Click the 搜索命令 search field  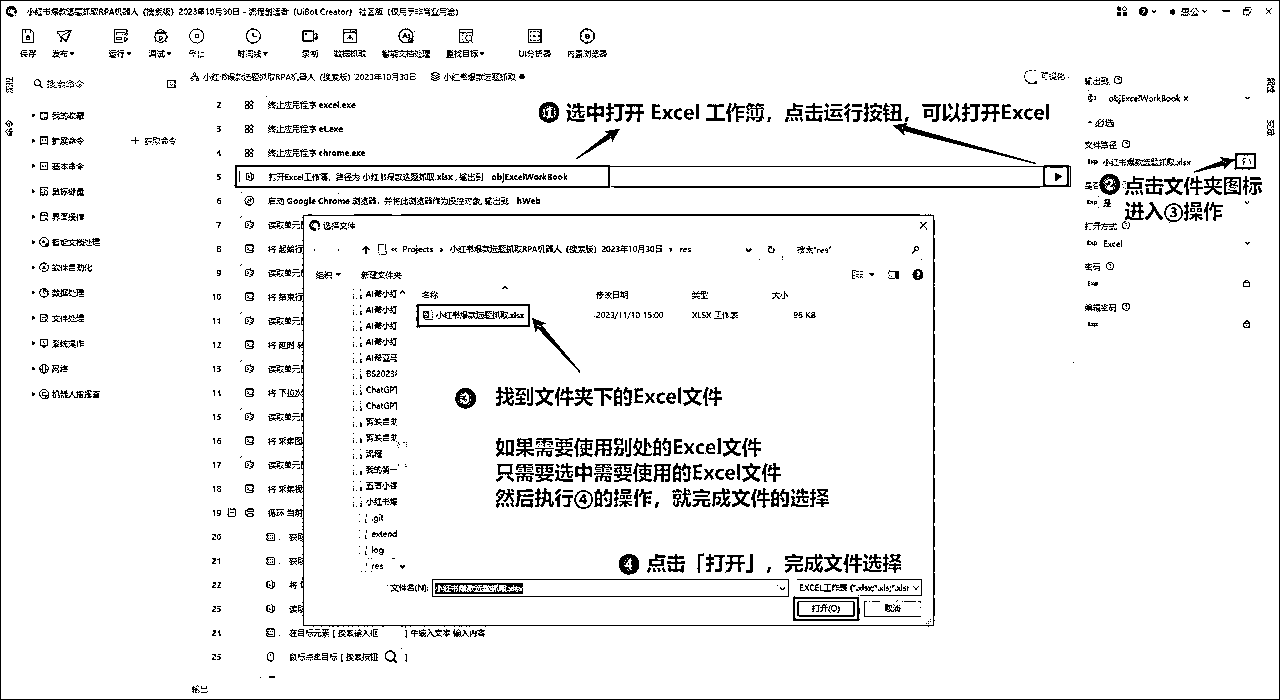click(98, 85)
